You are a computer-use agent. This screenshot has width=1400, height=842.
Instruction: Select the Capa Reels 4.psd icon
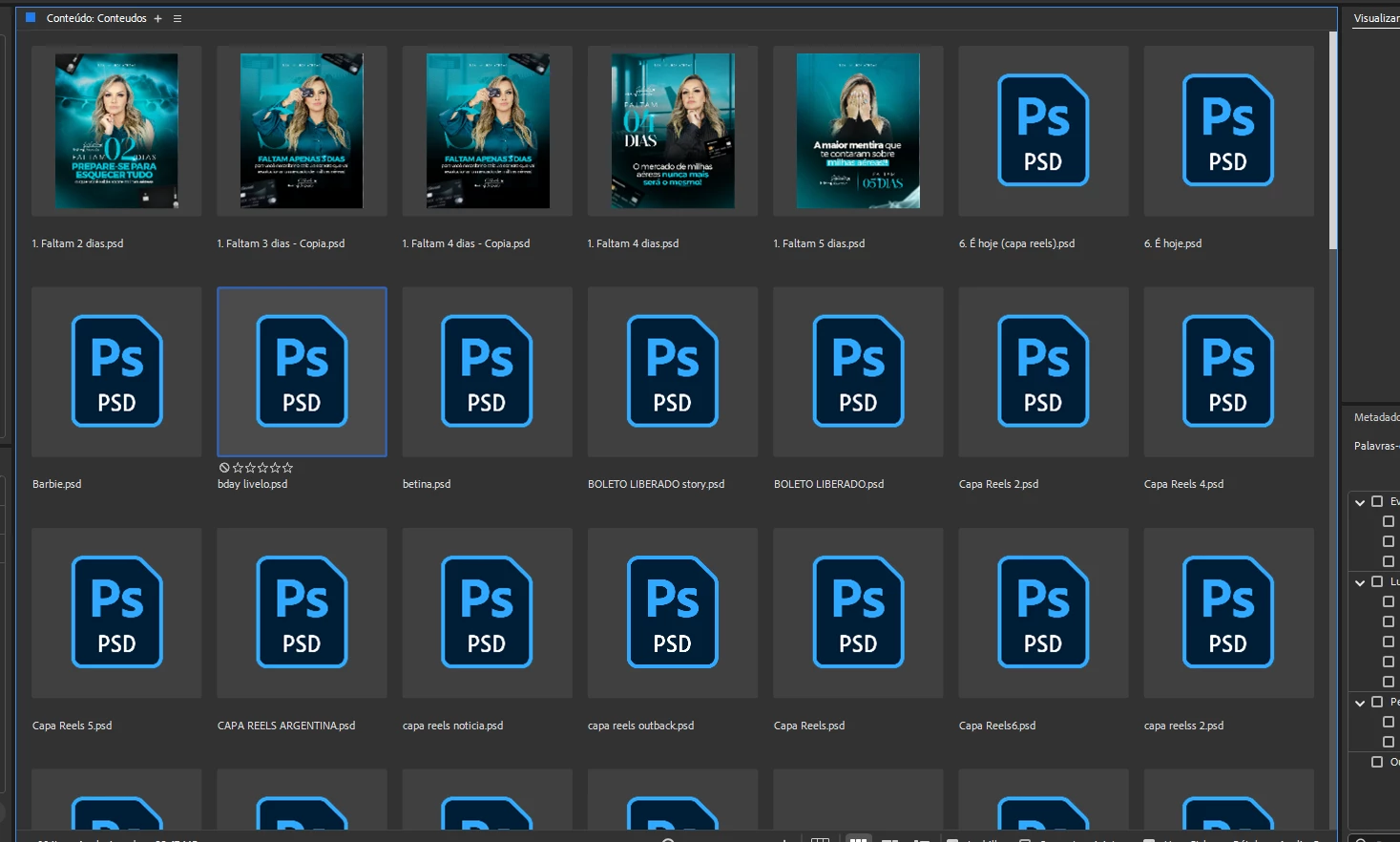(x=1228, y=370)
